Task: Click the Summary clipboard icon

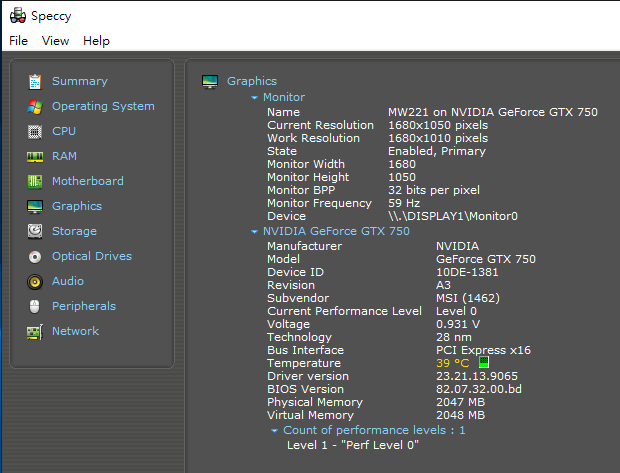Action: tap(35, 81)
